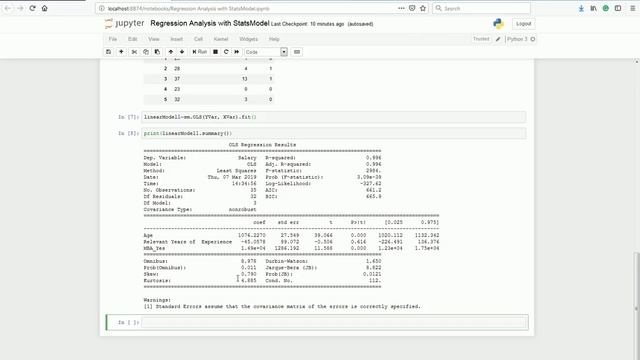The image size is (640, 360).
Task: Interrupt the kernel with the stop icon
Action: tap(216, 52)
